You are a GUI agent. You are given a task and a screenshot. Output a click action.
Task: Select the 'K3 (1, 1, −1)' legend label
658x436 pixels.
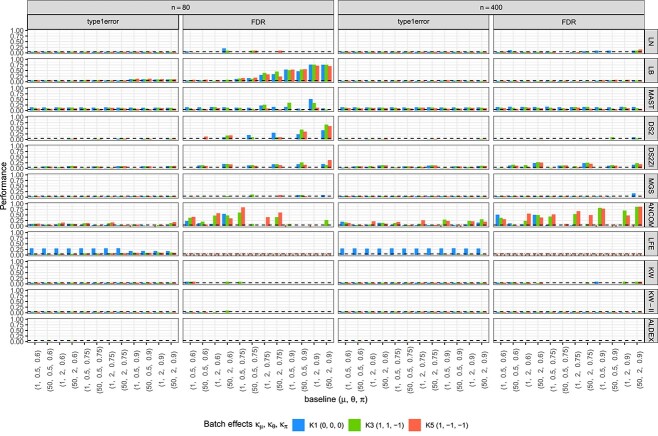click(x=384, y=425)
